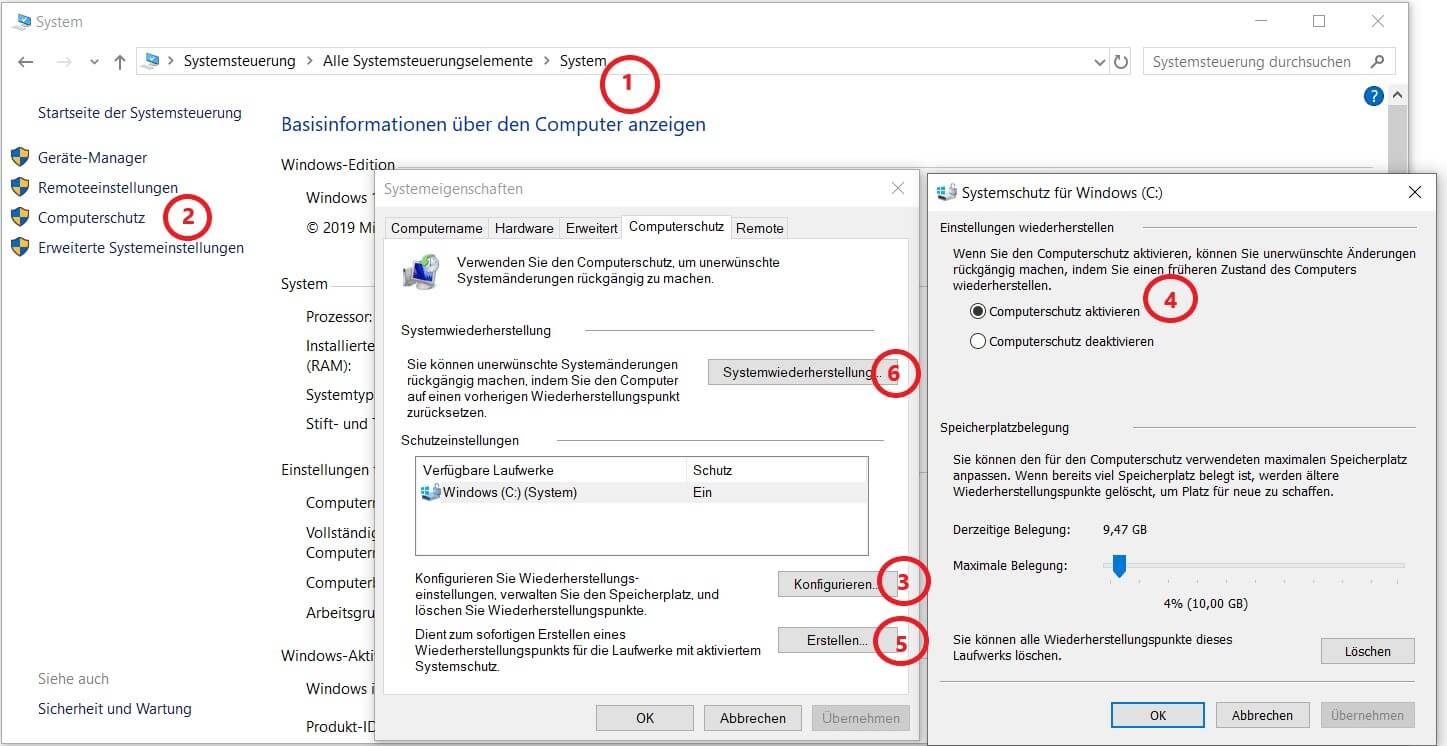This screenshot has height=746, width=1447.
Task: Expand the chevron before Systemsteuerung breadcrumb
Action: click(171, 61)
